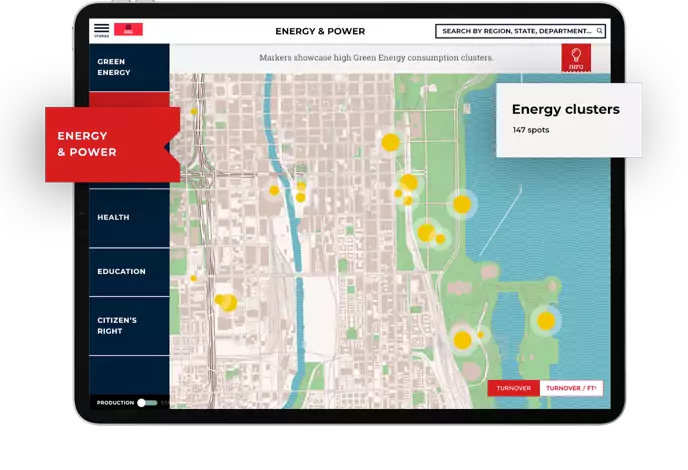Switch map to Turnover view
This screenshot has width=688, height=470.
click(513, 388)
